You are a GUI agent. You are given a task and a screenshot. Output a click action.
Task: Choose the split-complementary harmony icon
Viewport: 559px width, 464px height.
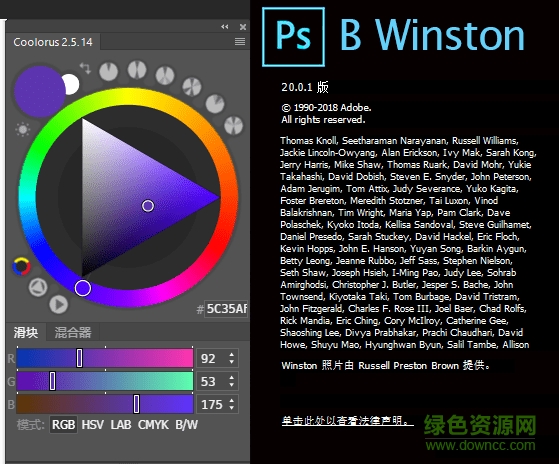click(x=165, y=75)
